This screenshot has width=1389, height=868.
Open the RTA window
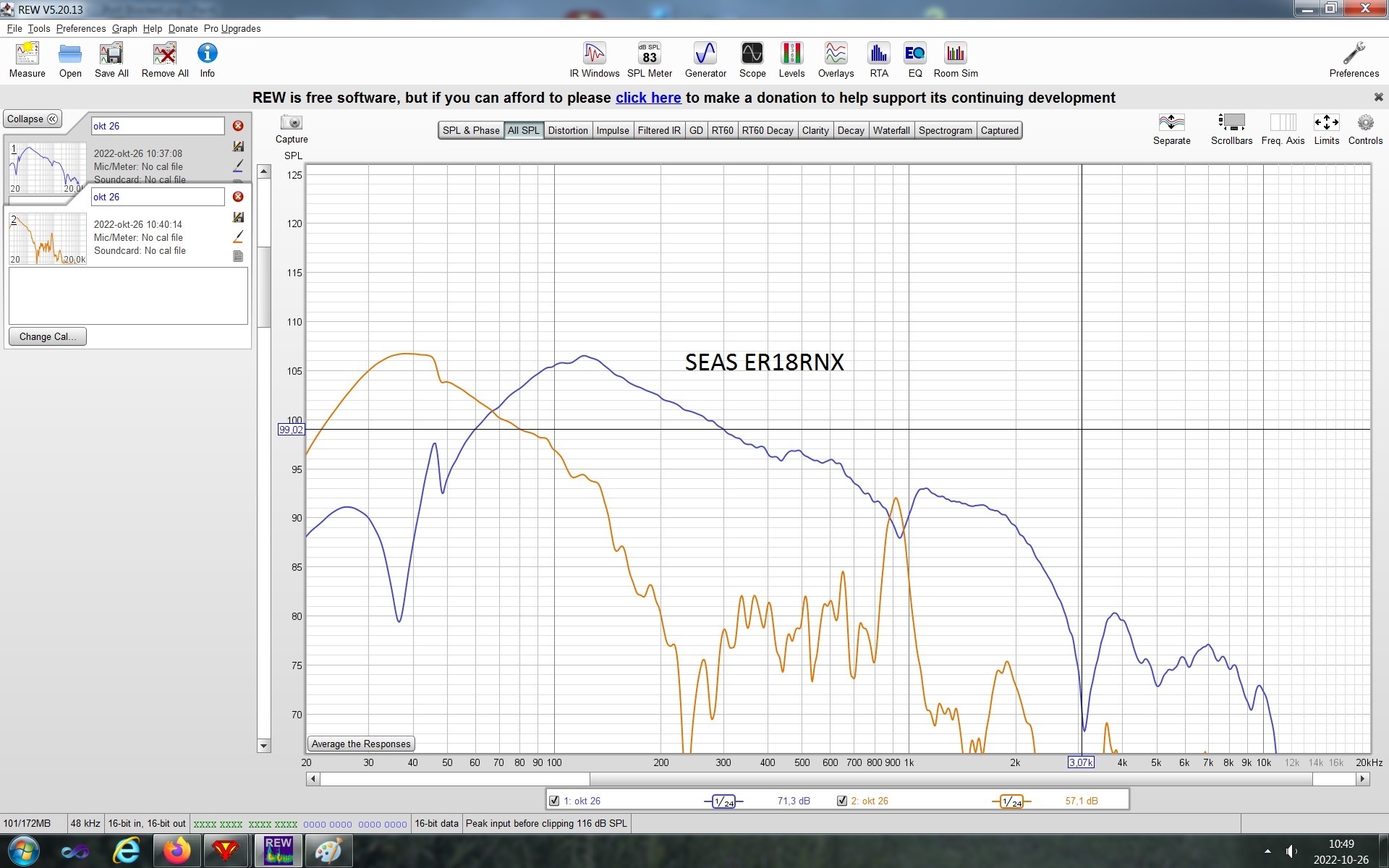[x=879, y=59]
